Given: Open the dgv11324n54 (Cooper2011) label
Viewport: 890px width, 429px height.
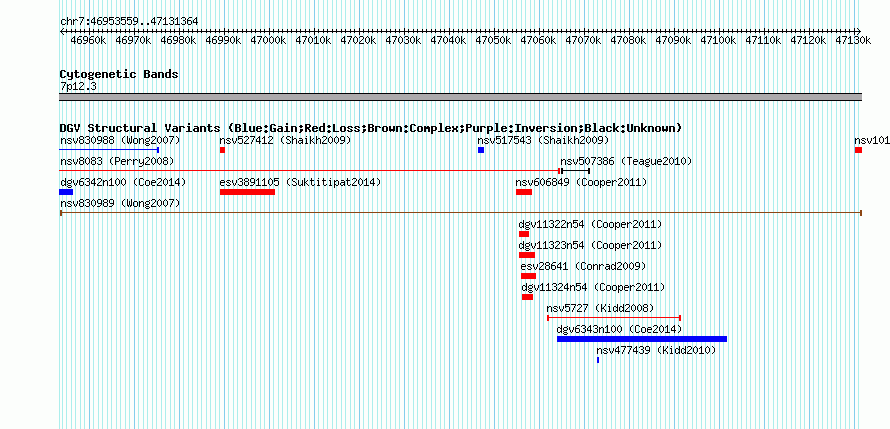Looking at the screenshot, I should pos(593,287).
